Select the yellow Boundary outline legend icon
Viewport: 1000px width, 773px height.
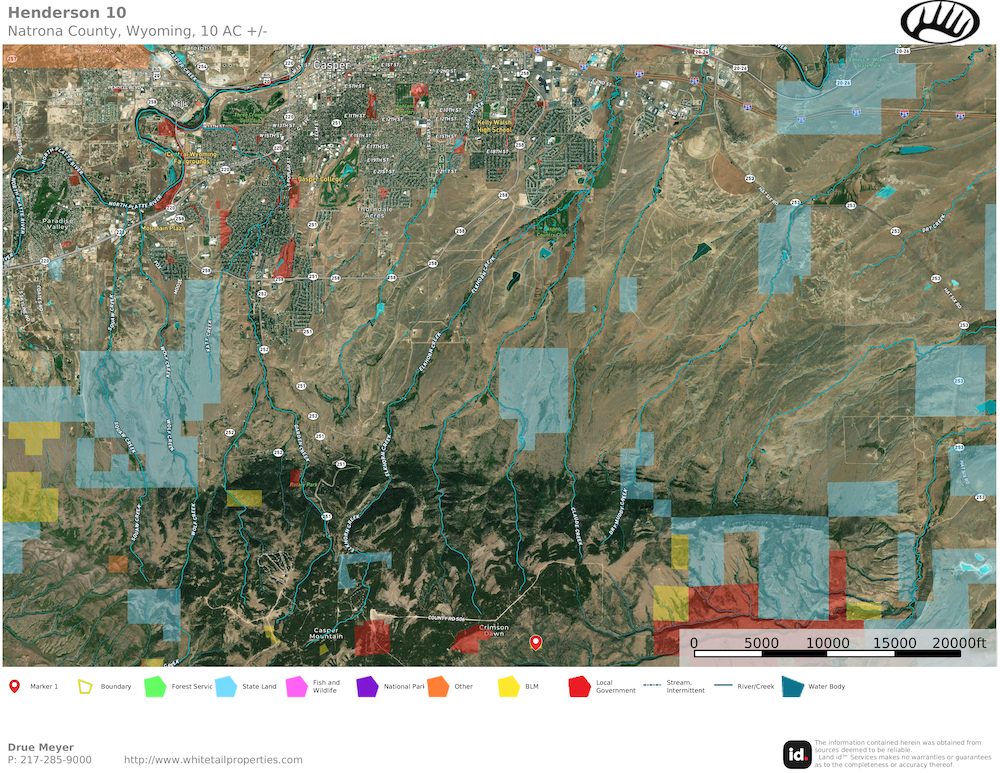85,686
